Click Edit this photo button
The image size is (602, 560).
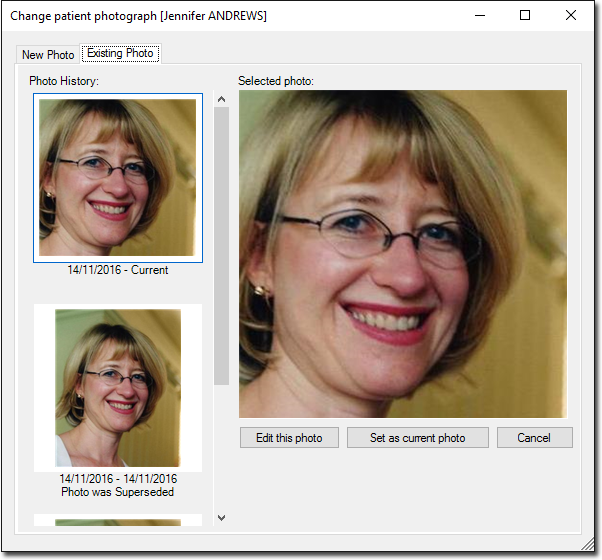pyautogui.click(x=289, y=438)
